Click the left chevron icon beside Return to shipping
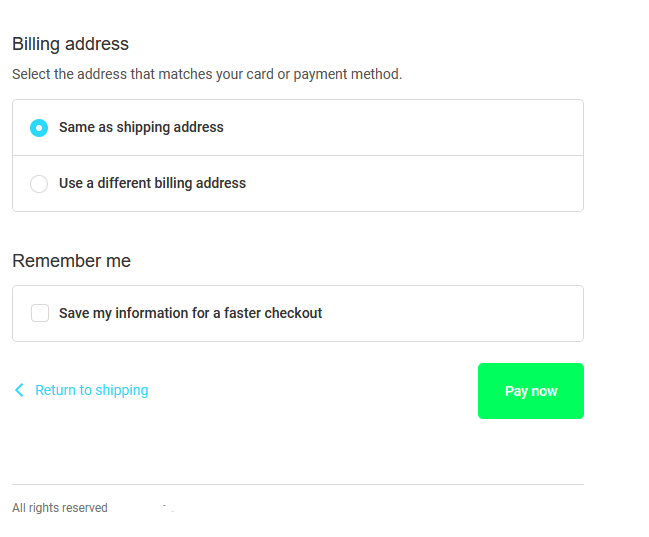This screenshot has width=649, height=537. point(19,390)
